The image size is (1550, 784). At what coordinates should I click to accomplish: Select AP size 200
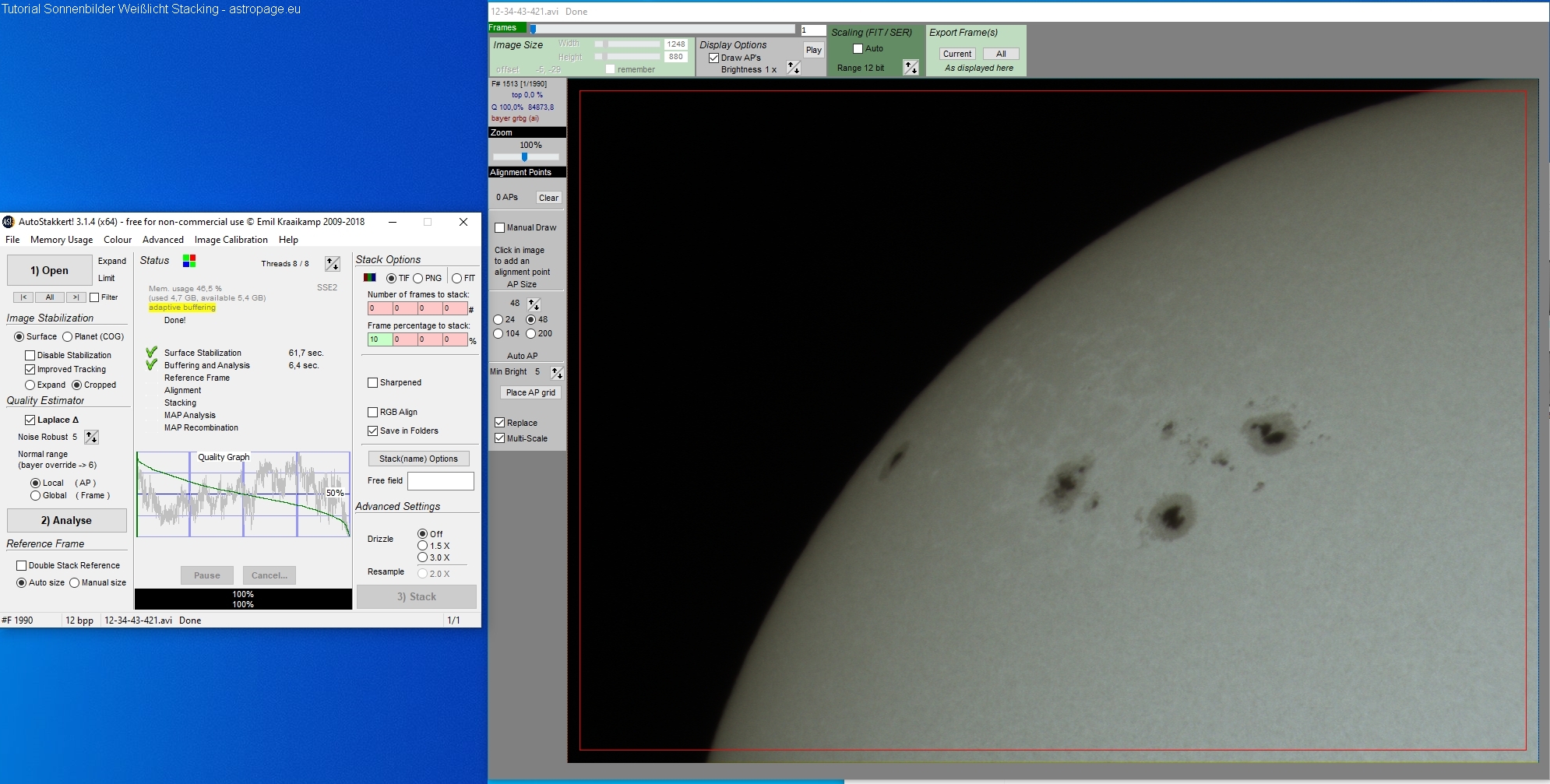coord(531,333)
